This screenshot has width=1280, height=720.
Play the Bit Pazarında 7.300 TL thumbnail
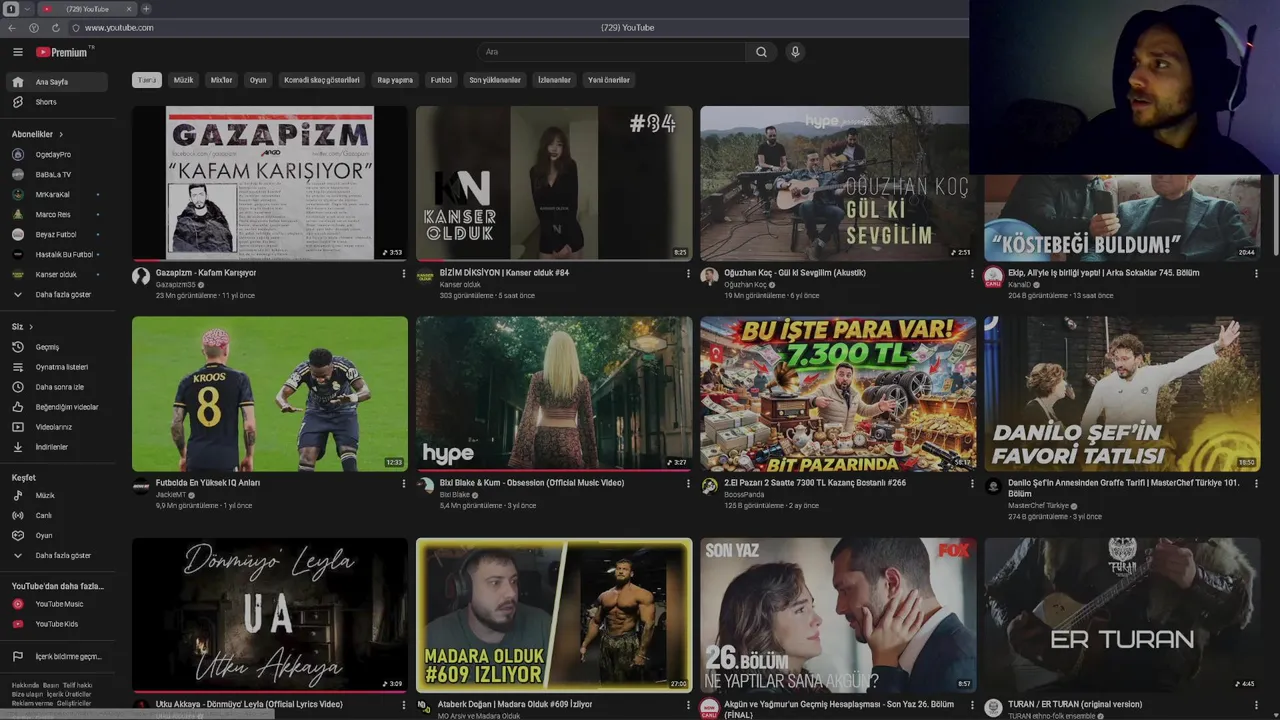(x=838, y=394)
